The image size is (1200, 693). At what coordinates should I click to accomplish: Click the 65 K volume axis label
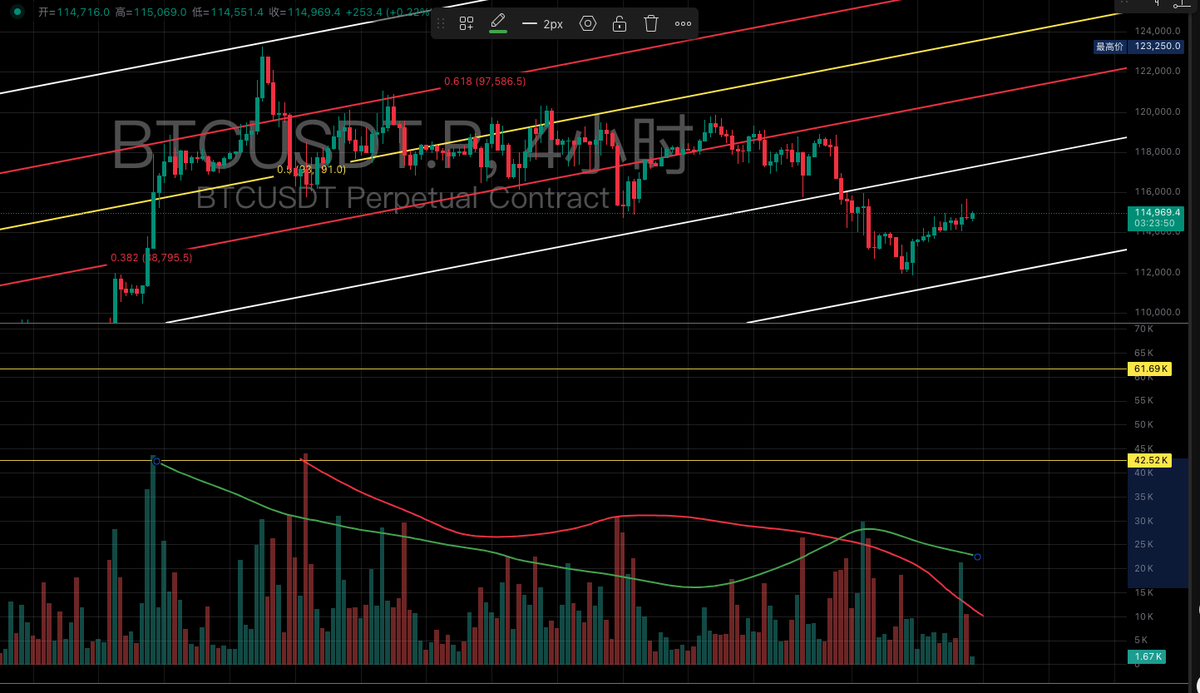tap(1144, 353)
